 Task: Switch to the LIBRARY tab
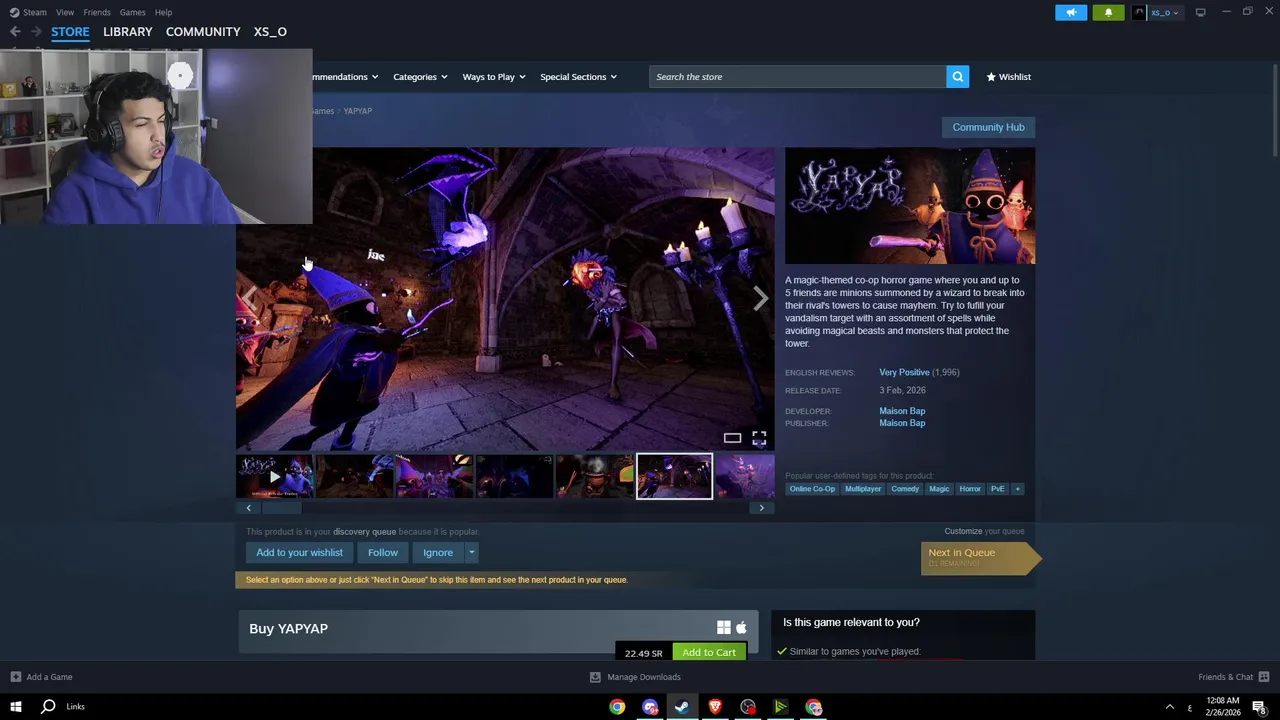pyautogui.click(x=128, y=32)
